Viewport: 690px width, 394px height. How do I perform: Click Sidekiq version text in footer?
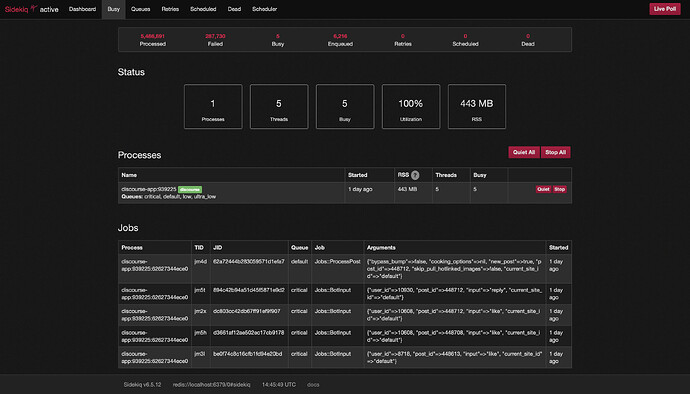pyautogui.click(x=143, y=385)
